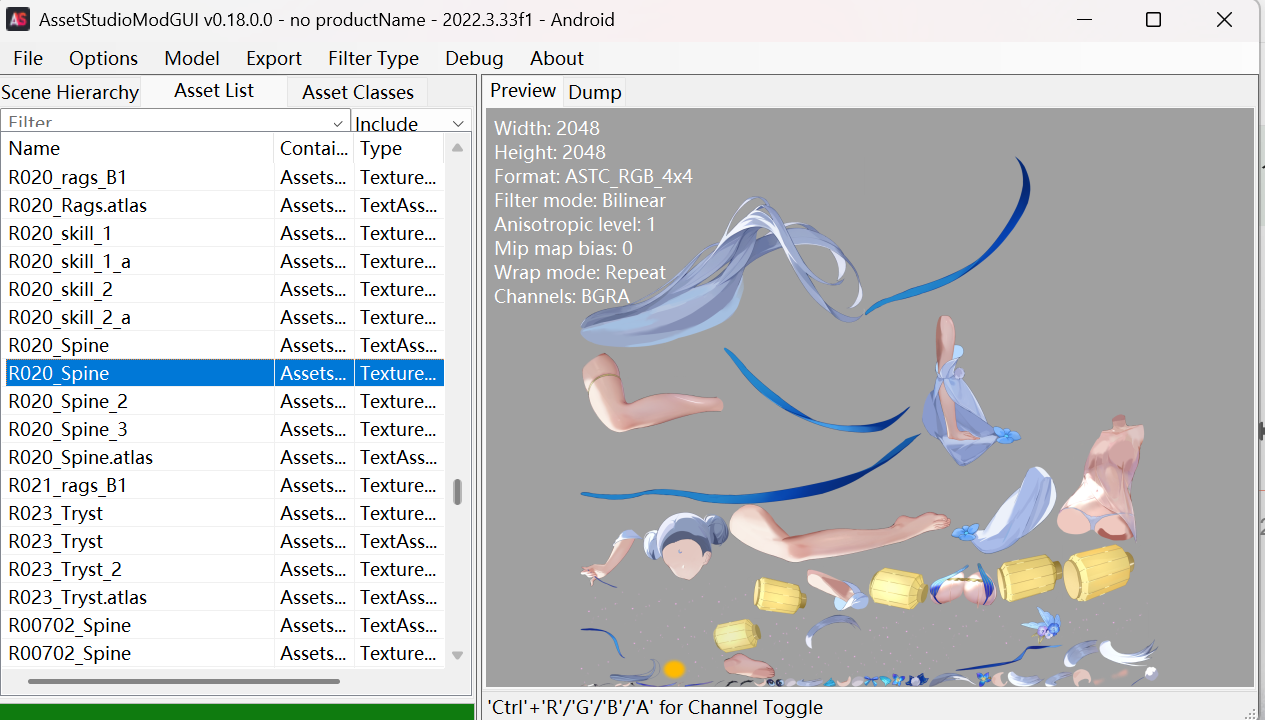This screenshot has height=720, width=1265.
Task: Switch to the Dump tab
Action: (x=595, y=92)
